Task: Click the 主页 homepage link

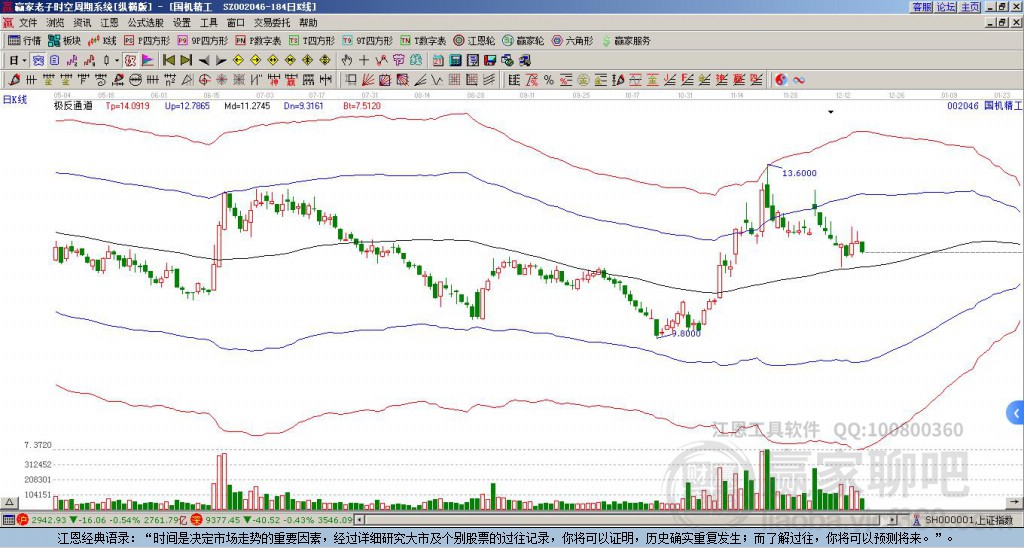Action: tap(970, 7)
